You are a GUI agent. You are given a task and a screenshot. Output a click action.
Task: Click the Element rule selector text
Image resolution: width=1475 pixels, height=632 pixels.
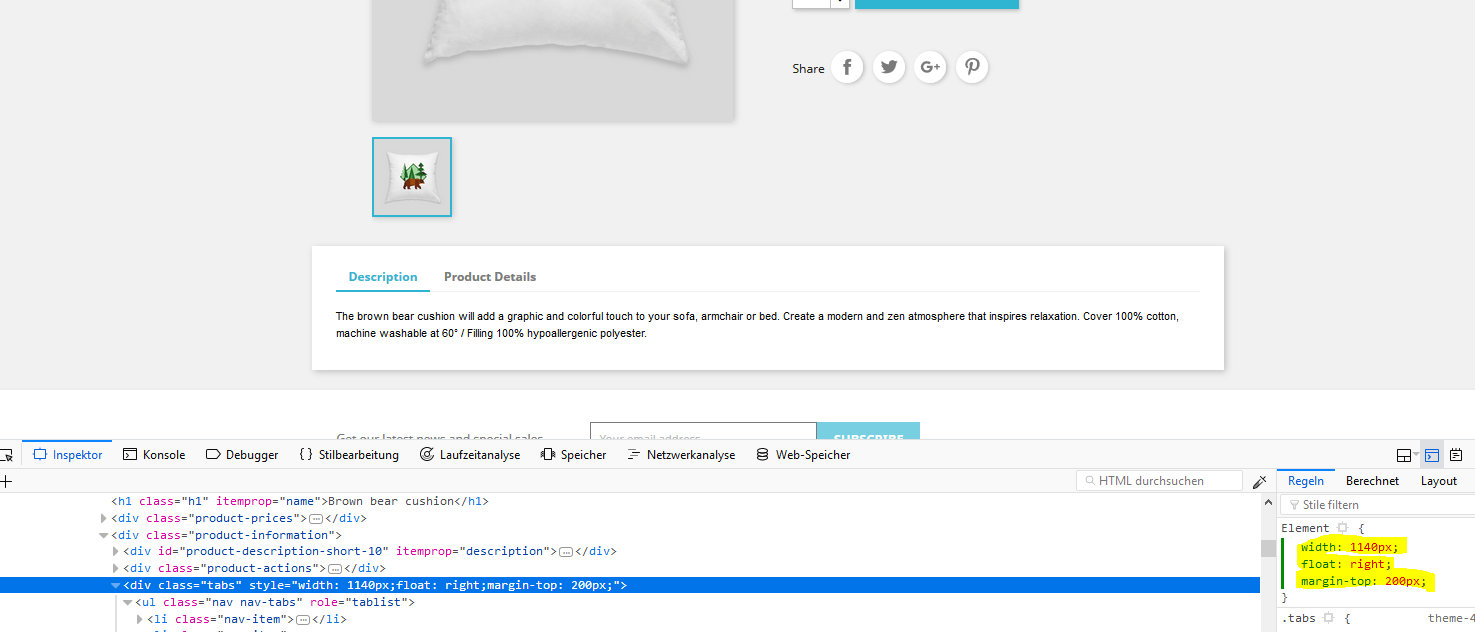pyautogui.click(x=1306, y=528)
